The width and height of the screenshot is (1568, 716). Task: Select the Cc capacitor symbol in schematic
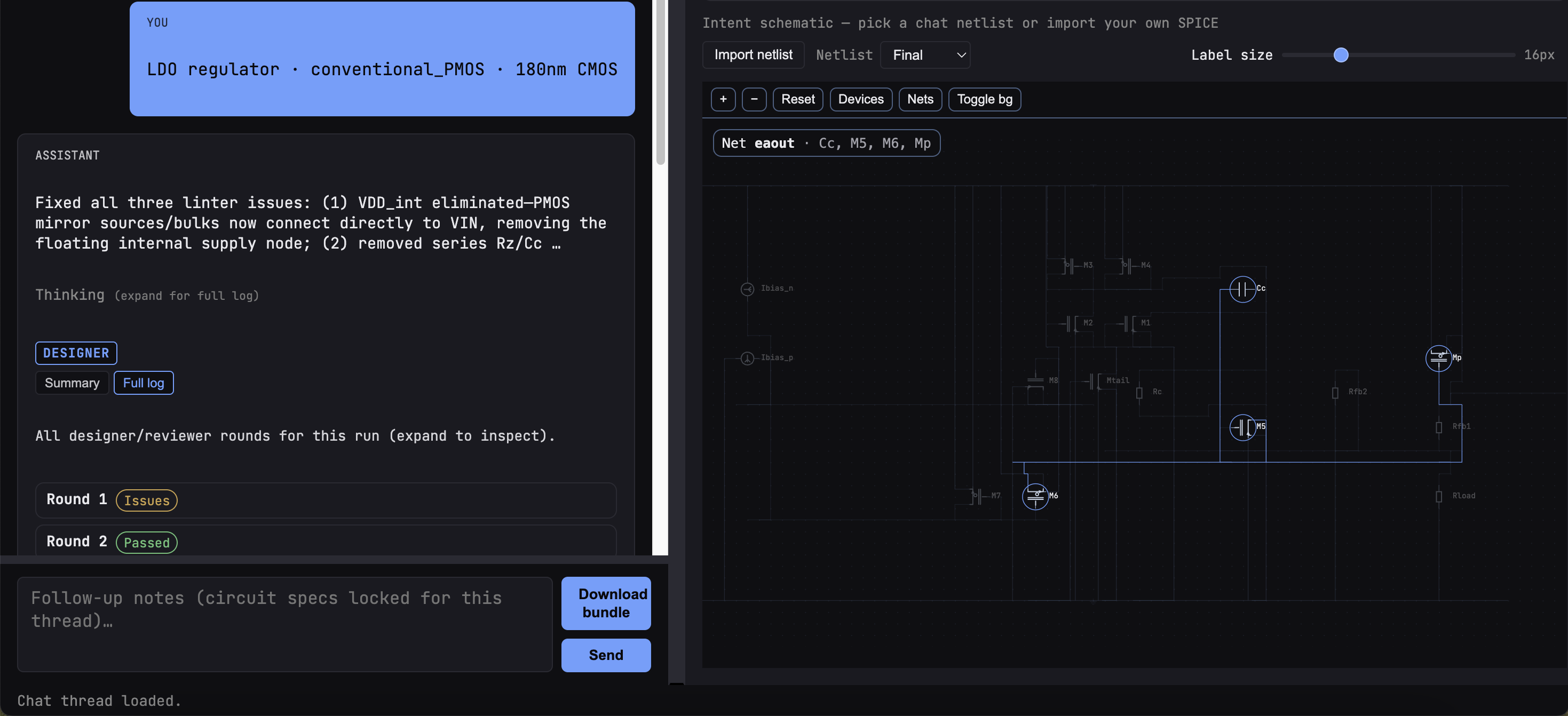1242,289
